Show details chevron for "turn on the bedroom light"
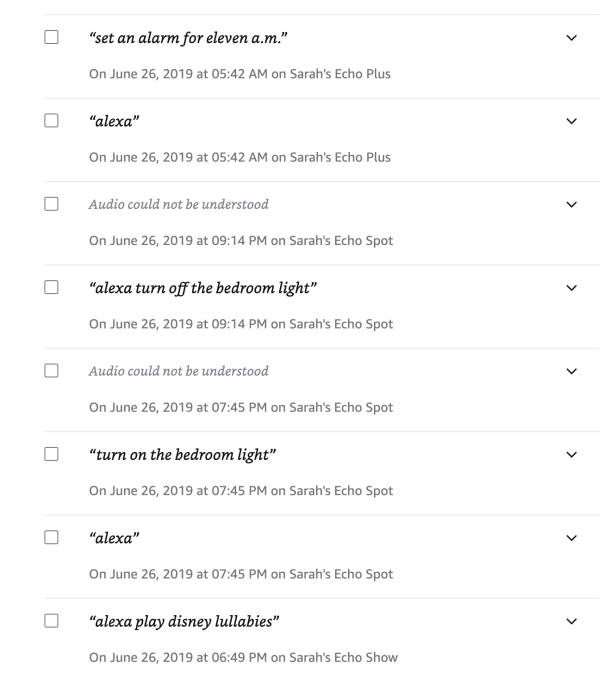Screen dimensions: 610x679 [x=571, y=455]
